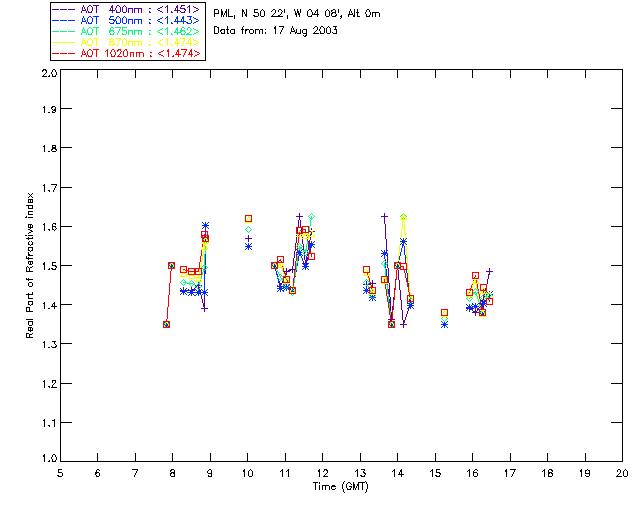Screen dimensions: 640x512
Task: Select the AOT 500nm legend entry text
Action: coord(140,20)
